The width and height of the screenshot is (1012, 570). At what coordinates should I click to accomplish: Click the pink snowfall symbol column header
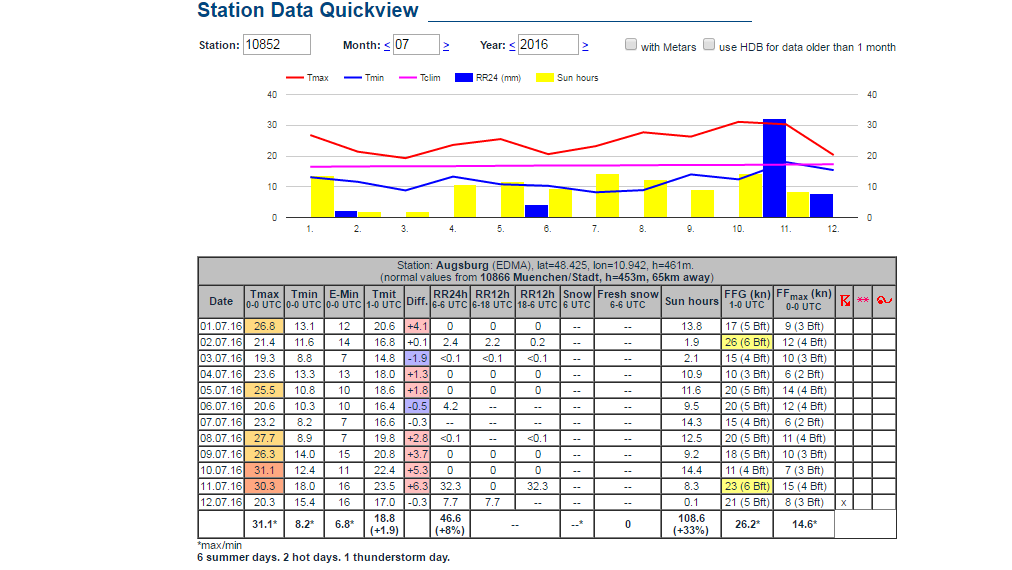coord(863,301)
